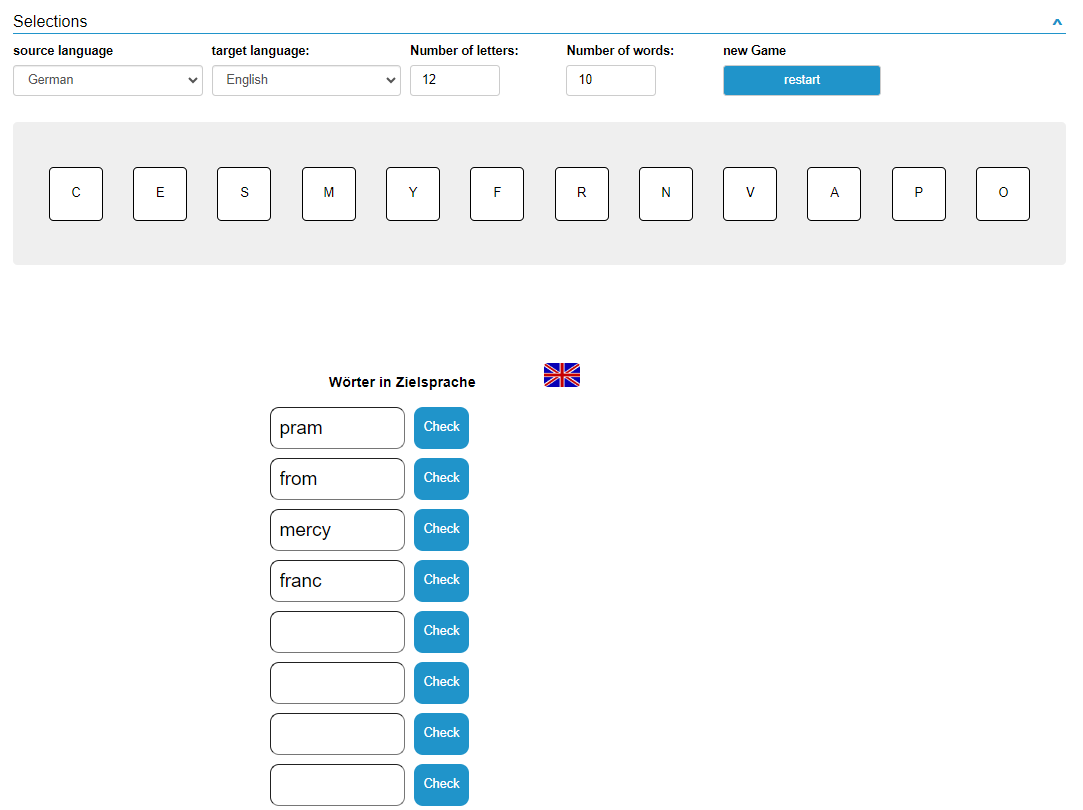This screenshot has width=1083, height=810.
Task: Click the Number of words field
Action: [610, 80]
